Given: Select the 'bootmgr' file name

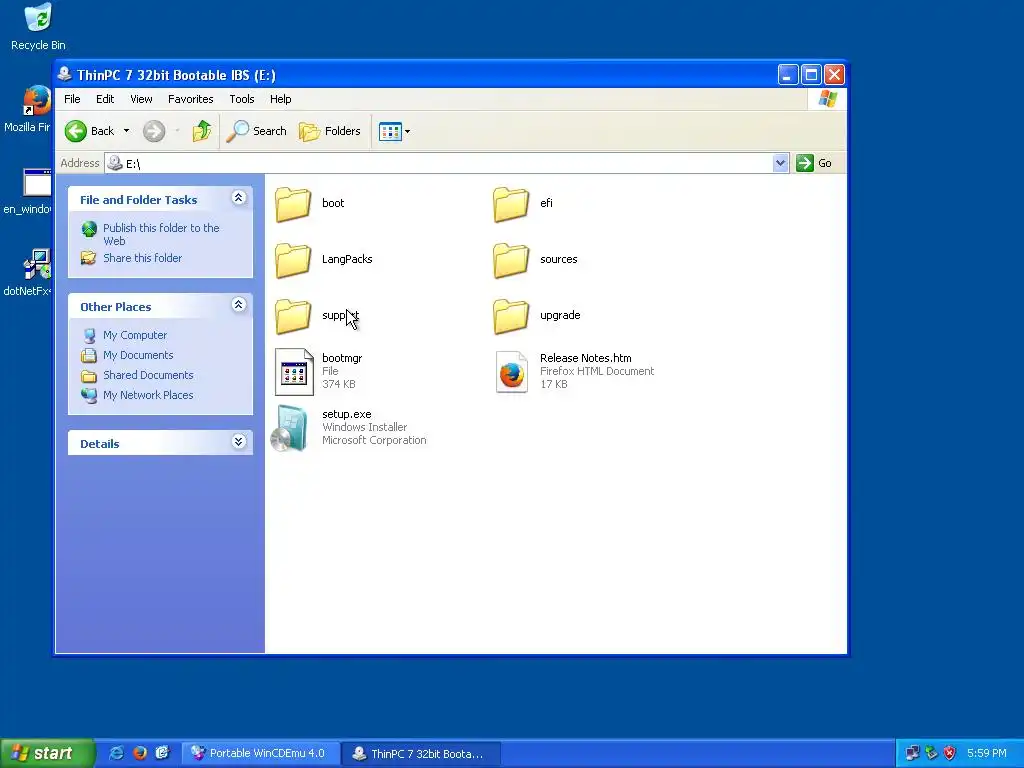Looking at the screenshot, I should [342, 359].
